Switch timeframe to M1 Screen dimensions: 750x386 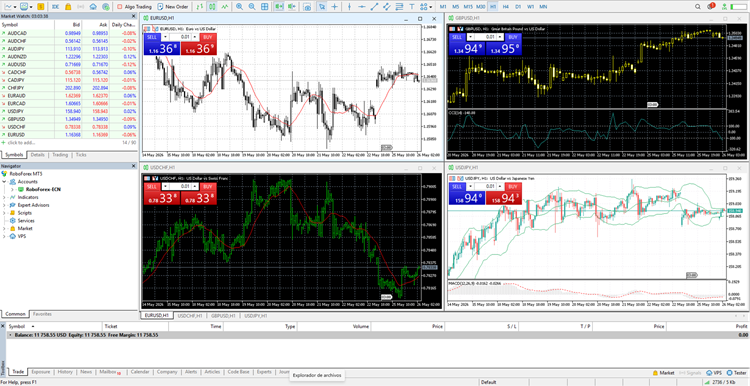pos(443,7)
